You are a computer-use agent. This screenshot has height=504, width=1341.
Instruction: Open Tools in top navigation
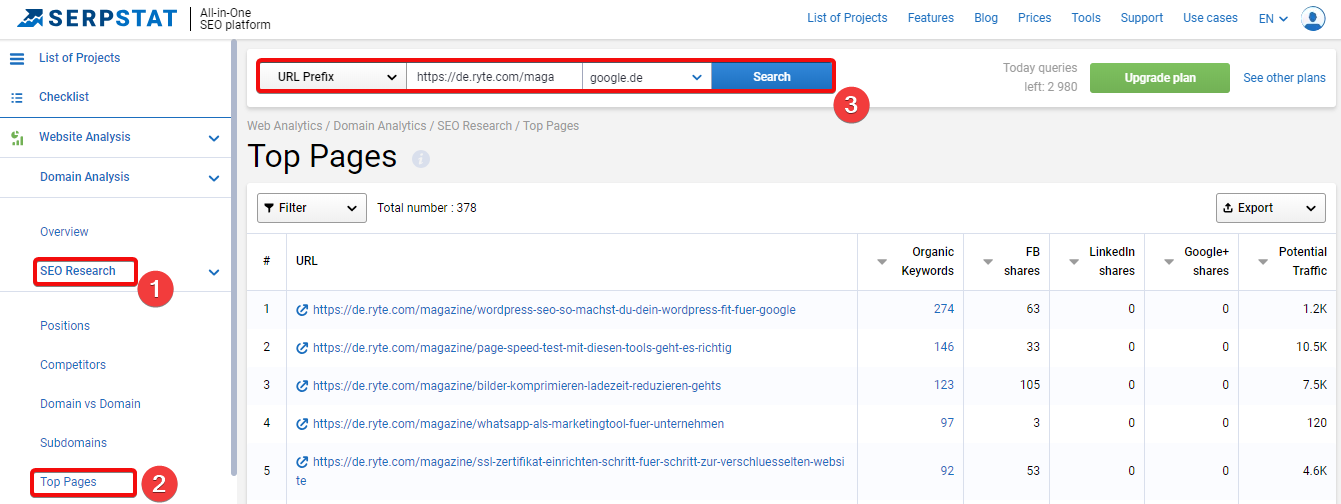[1086, 18]
